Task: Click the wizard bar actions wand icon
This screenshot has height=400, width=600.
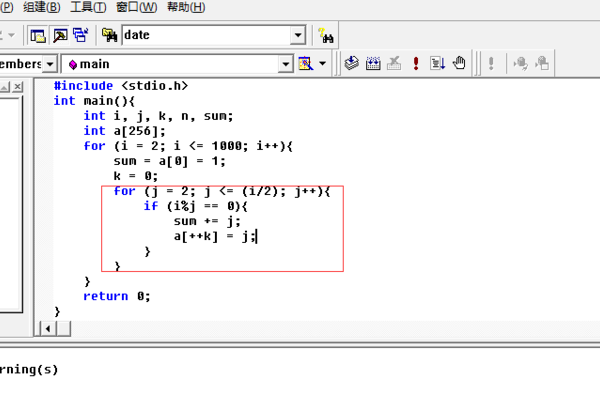Action: click(306, 64)
